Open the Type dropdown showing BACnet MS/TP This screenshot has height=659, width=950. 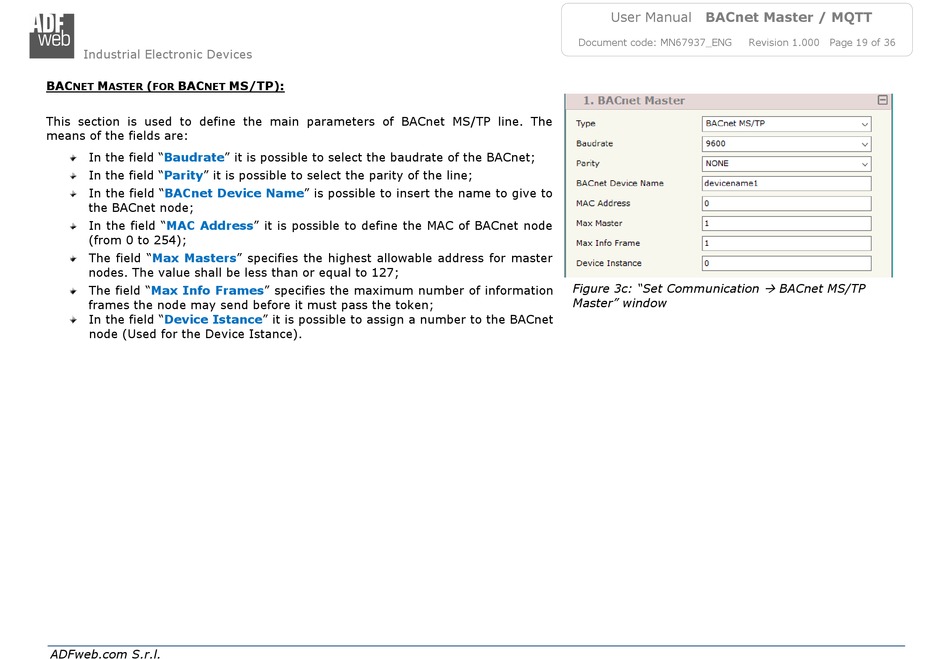(x=786, y=124)
